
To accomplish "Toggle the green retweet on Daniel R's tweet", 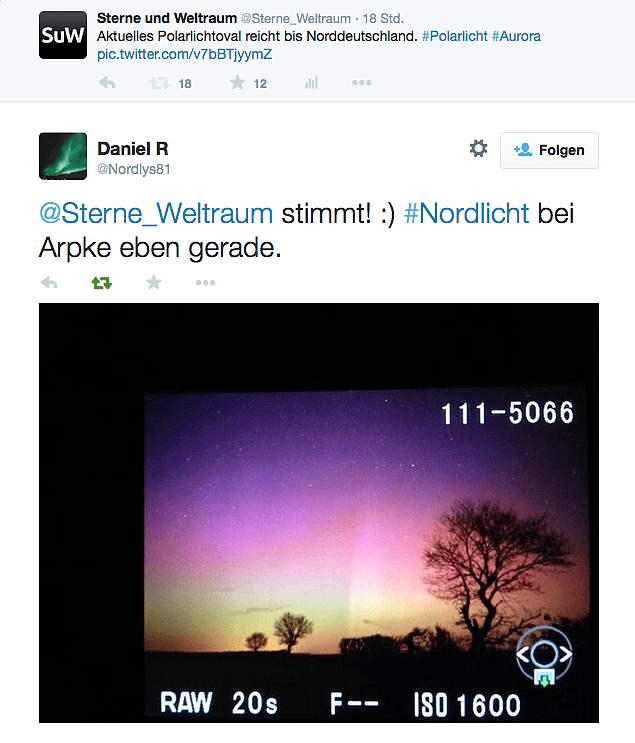I will pyautogui.click(x=101, y=283).
